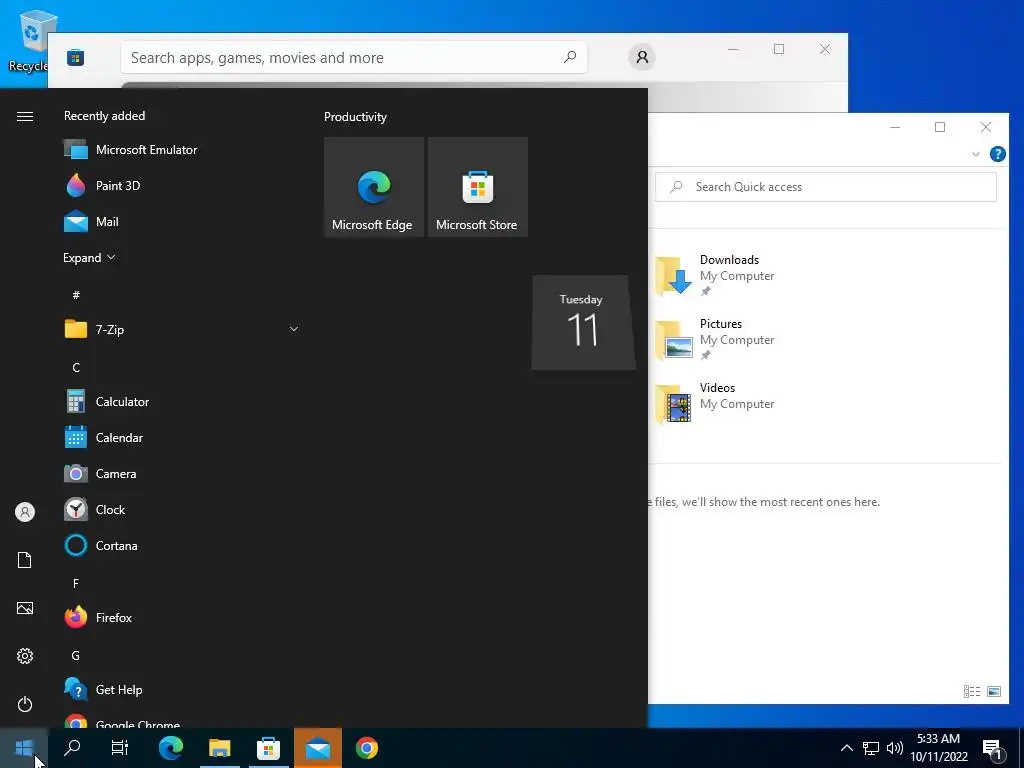Open Calendar from the app list
1024x768 pixels.
[x=181, y=438]
